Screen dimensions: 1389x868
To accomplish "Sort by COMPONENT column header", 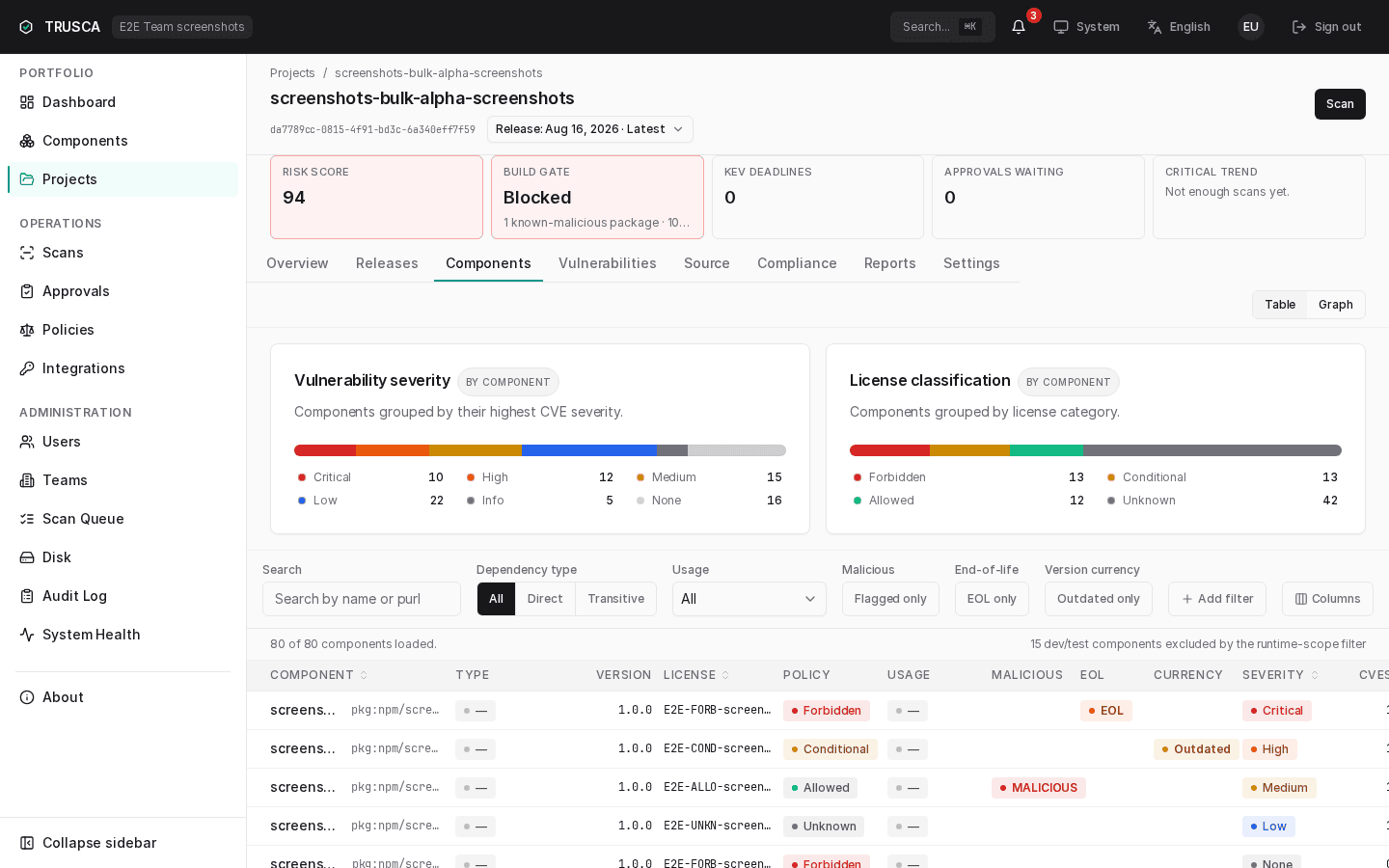I will (318, 675).
